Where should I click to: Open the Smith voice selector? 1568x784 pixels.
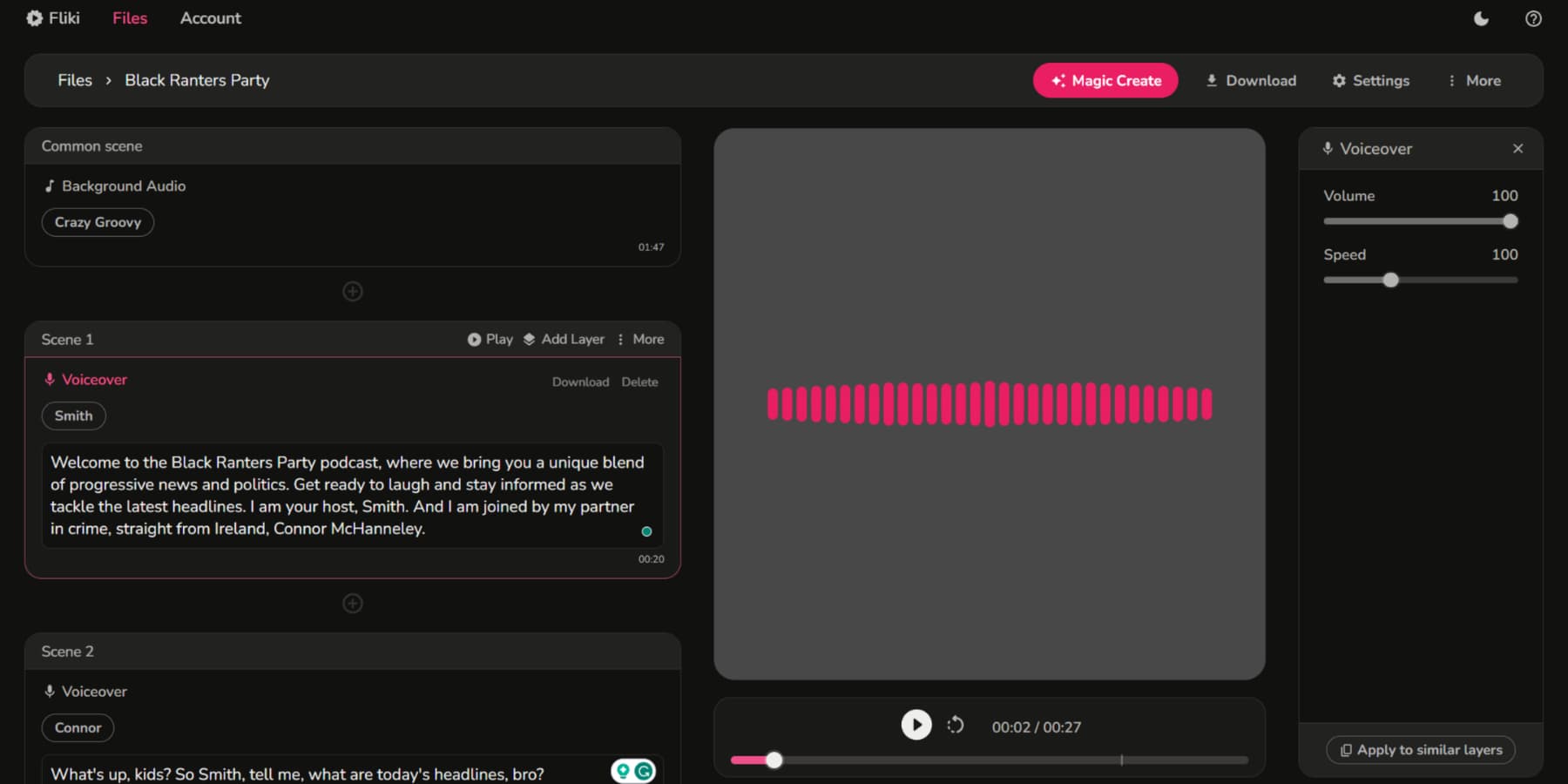(73, 416)
